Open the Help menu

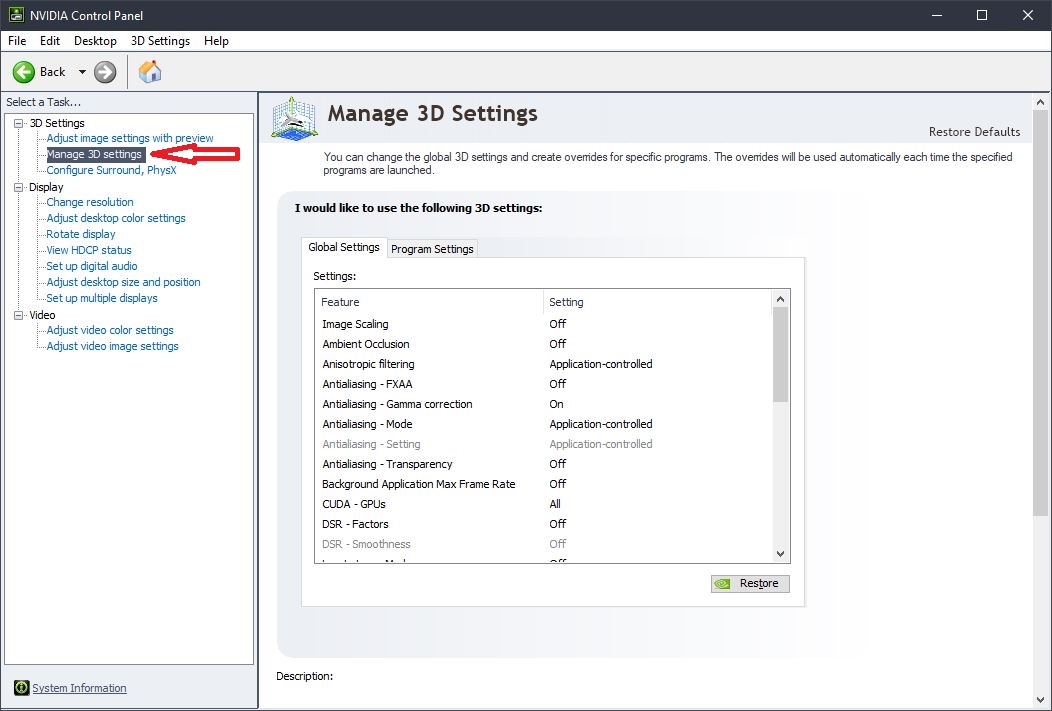(x=216, y=41)
